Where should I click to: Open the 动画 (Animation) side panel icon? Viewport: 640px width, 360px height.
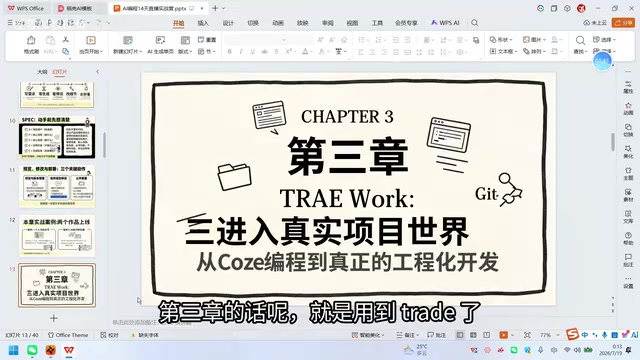click(628, 109)
